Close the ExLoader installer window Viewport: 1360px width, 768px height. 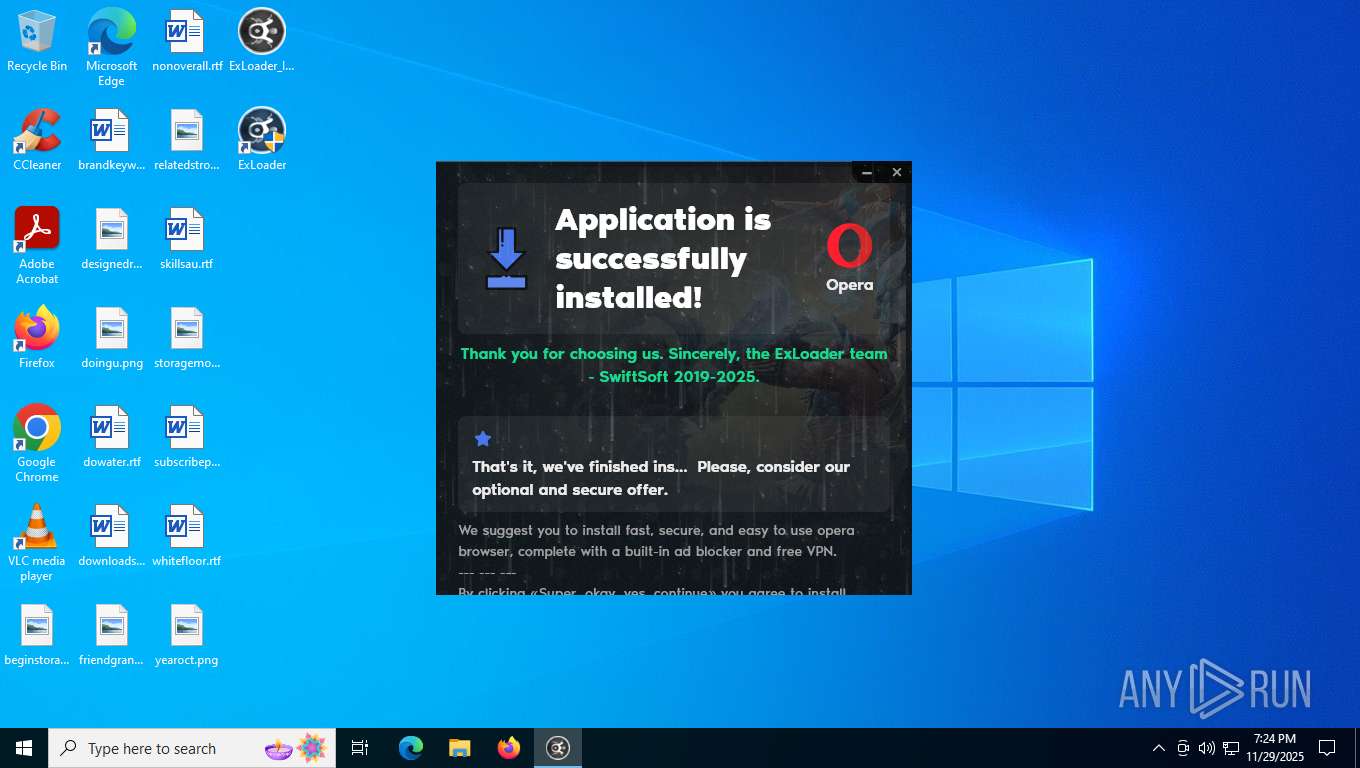tap(897, 172)
